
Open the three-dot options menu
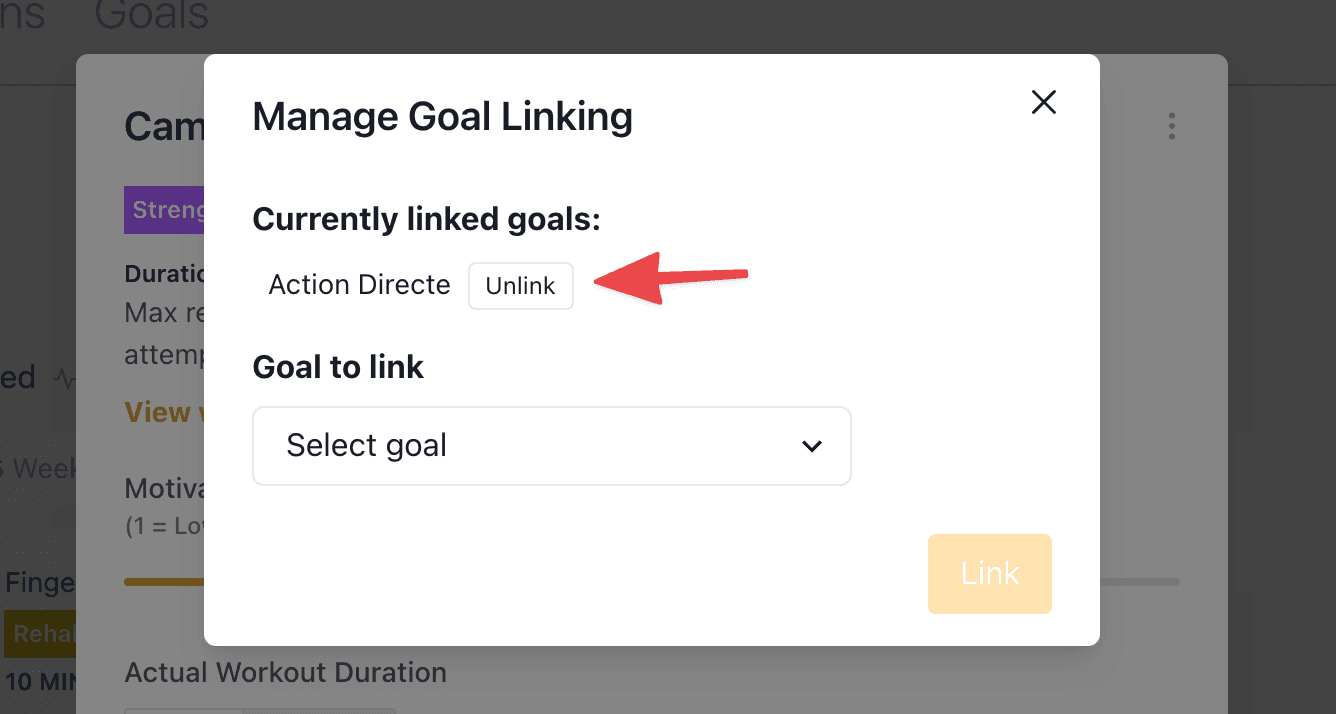pos(1171,126)
